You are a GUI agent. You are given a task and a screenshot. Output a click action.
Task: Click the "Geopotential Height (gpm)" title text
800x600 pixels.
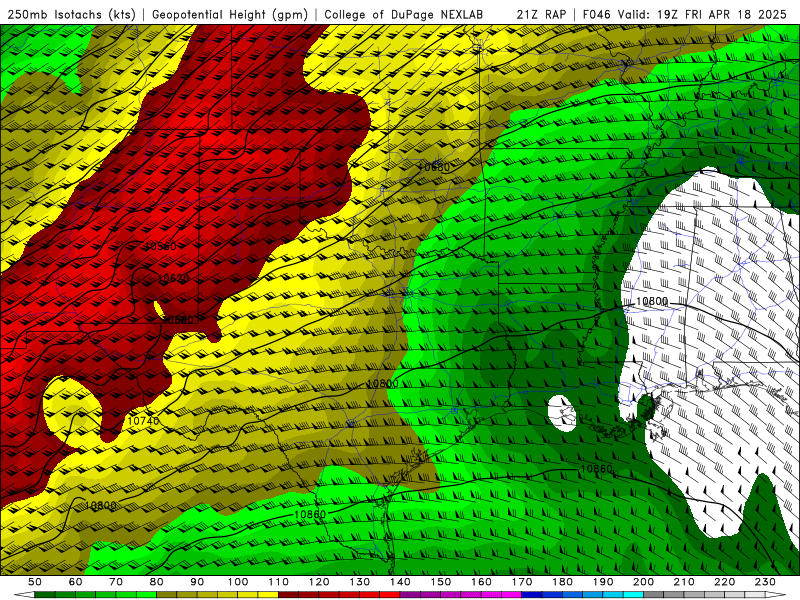pos(230,15)
